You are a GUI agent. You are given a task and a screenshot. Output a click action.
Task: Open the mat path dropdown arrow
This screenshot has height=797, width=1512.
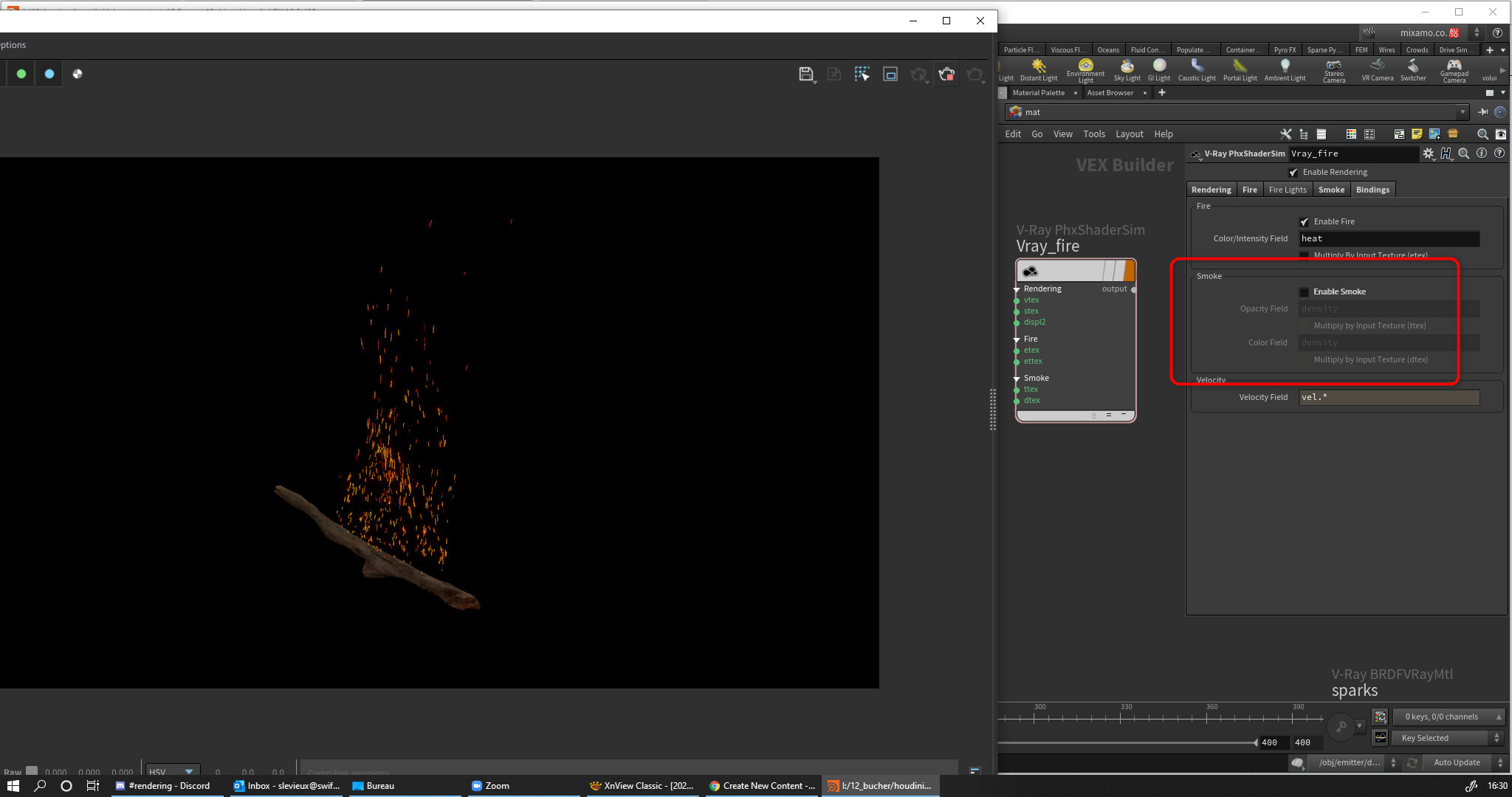[x=1463, y=112]
